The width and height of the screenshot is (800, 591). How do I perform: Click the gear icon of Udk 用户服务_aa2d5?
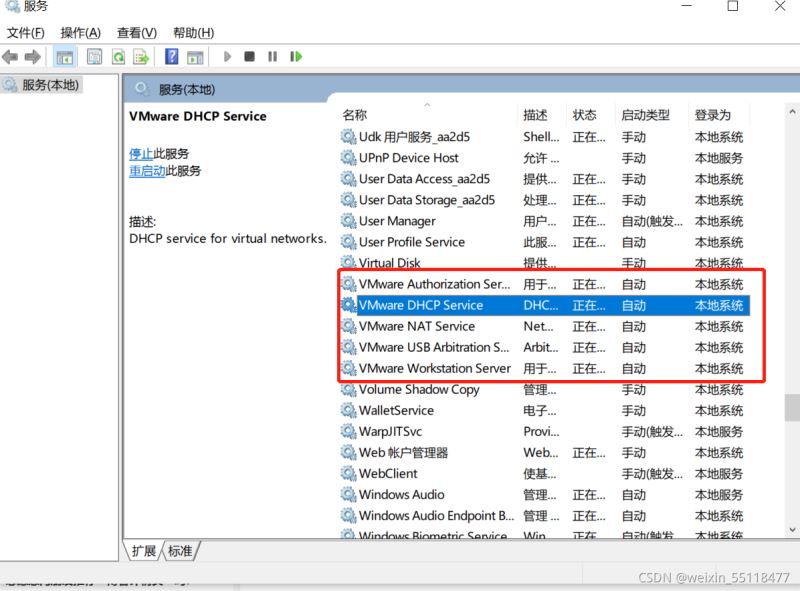[348, 137]
